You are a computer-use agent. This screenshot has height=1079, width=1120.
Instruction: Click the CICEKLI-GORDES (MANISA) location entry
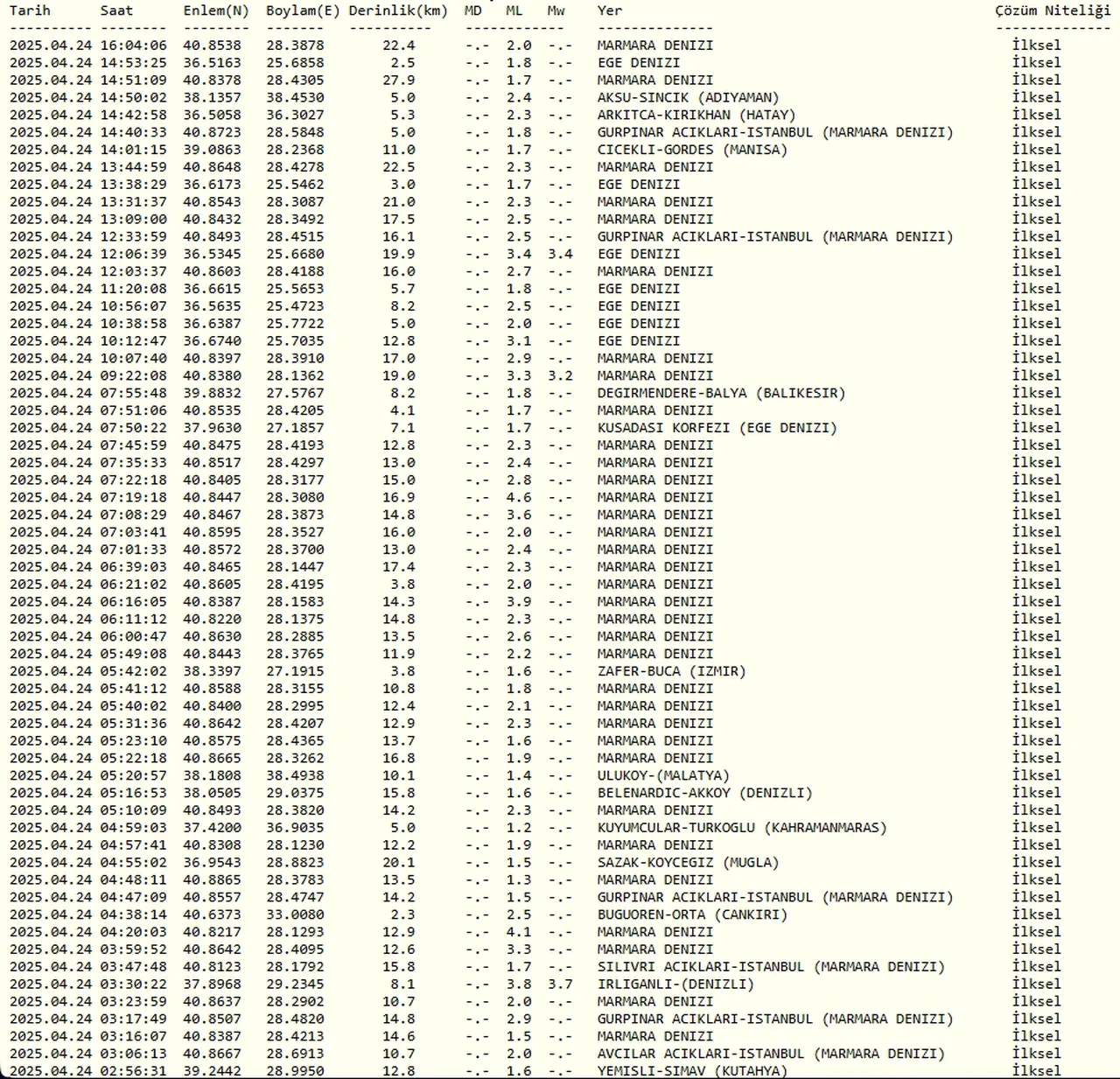[692, 150]
